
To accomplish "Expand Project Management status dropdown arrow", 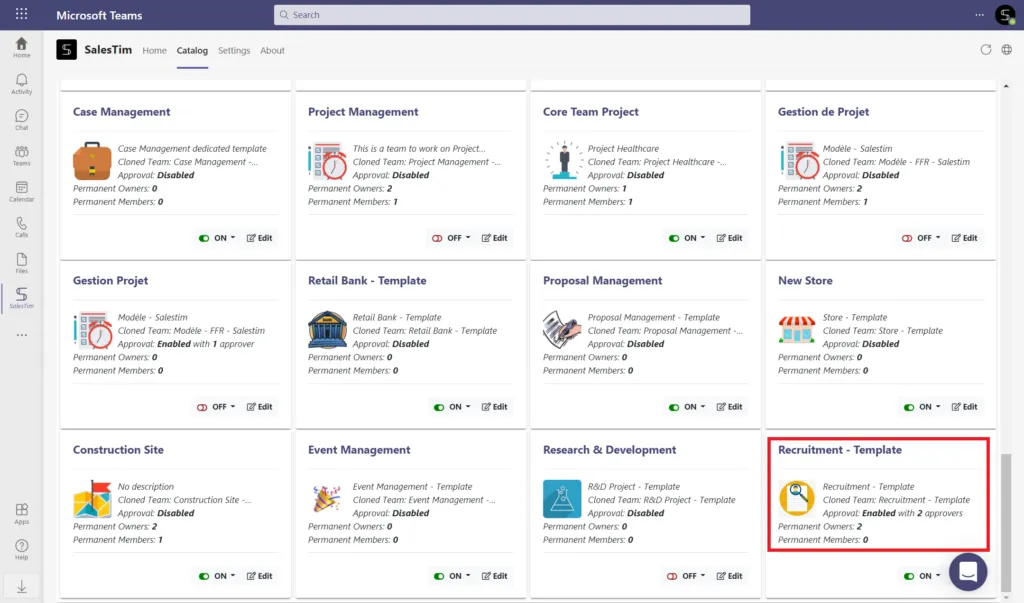I will [x=468, y=238].
